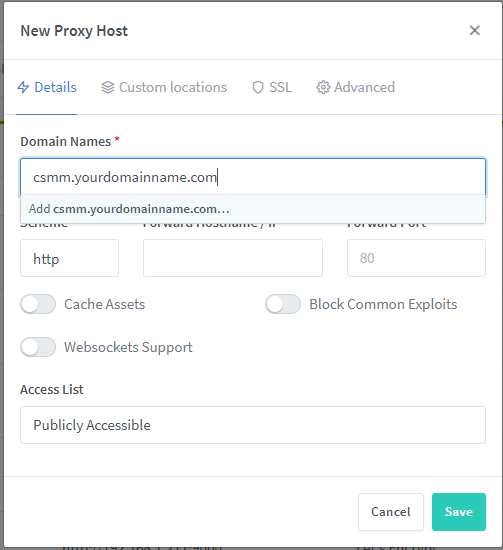Enable the Cache Assets toggle
Viewport: 503px width, 550px height.
click(x=38, y=304)
